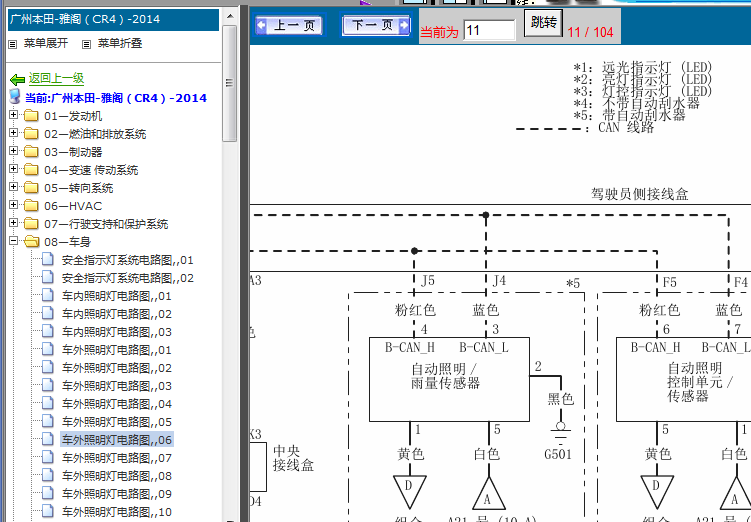Open 车内照明灯电路图,,02
The height and width of the screenshot is (522, 751).
pos(116,314)
